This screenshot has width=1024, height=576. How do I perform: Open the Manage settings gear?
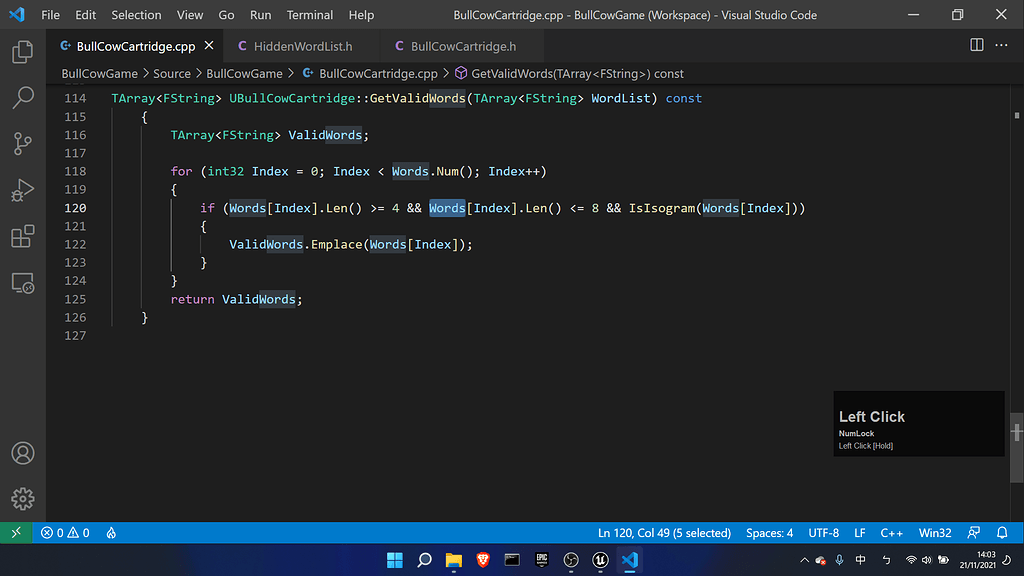tap(22, 498)
